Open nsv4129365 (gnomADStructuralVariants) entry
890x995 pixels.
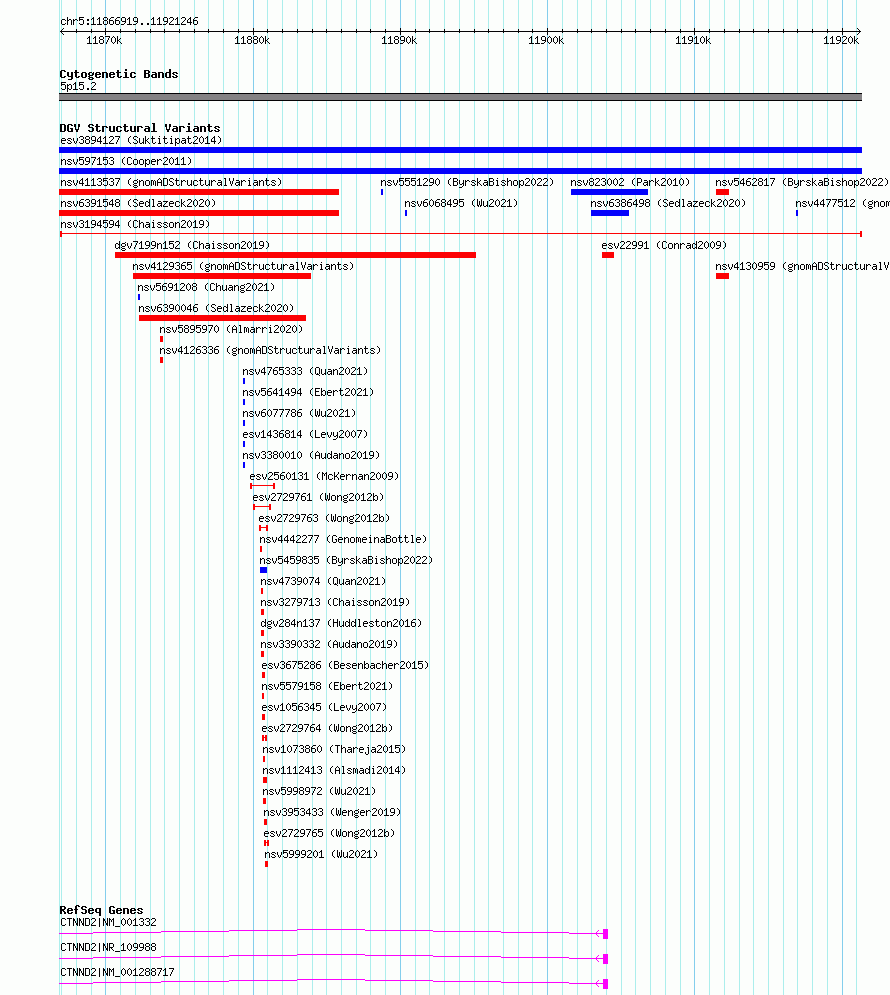tap(243, 266)
